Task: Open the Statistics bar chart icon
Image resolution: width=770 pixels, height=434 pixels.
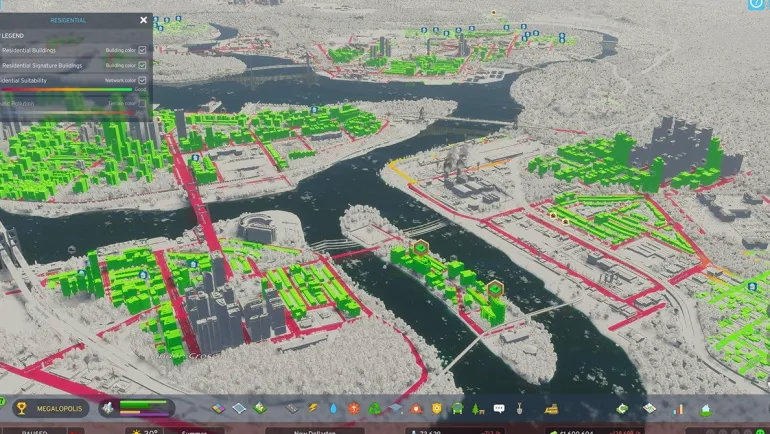Action: pyautogui.click(x=678, y=408)
